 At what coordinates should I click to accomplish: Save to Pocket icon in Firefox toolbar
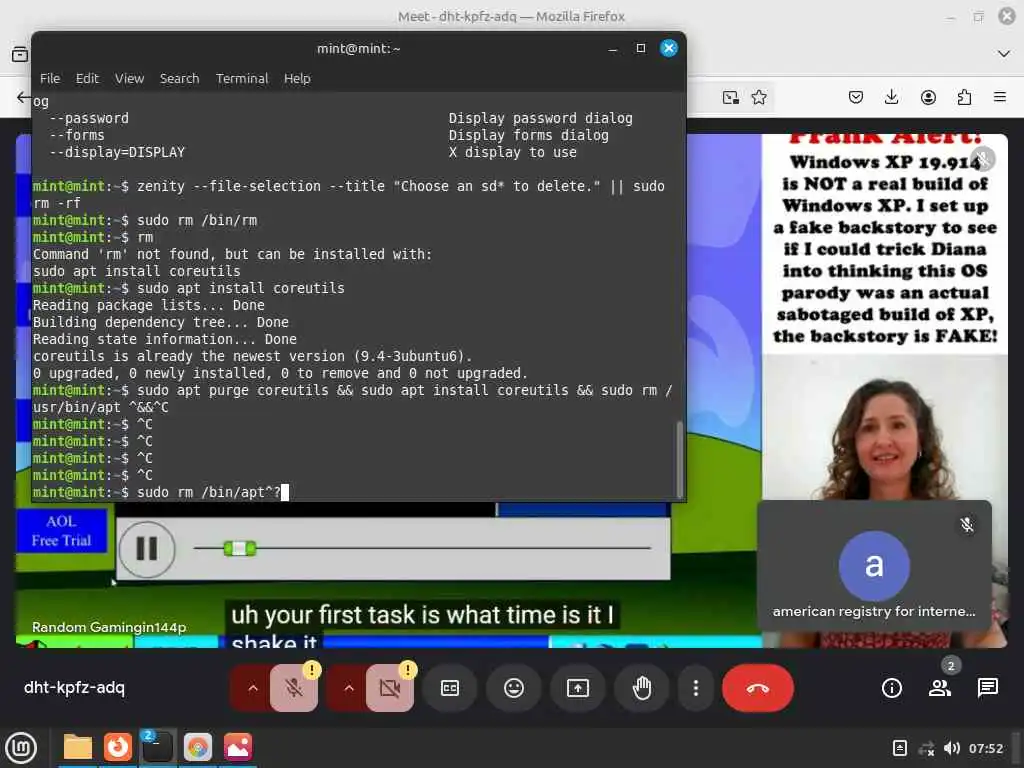[856, 97]
